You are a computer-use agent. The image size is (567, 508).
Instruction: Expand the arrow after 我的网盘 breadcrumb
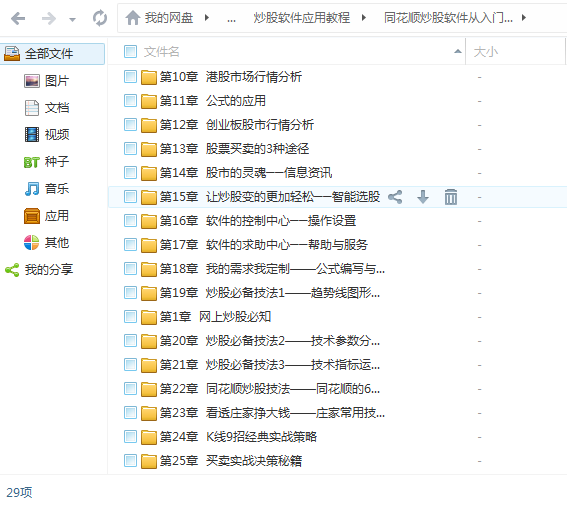tap(206, 17)
